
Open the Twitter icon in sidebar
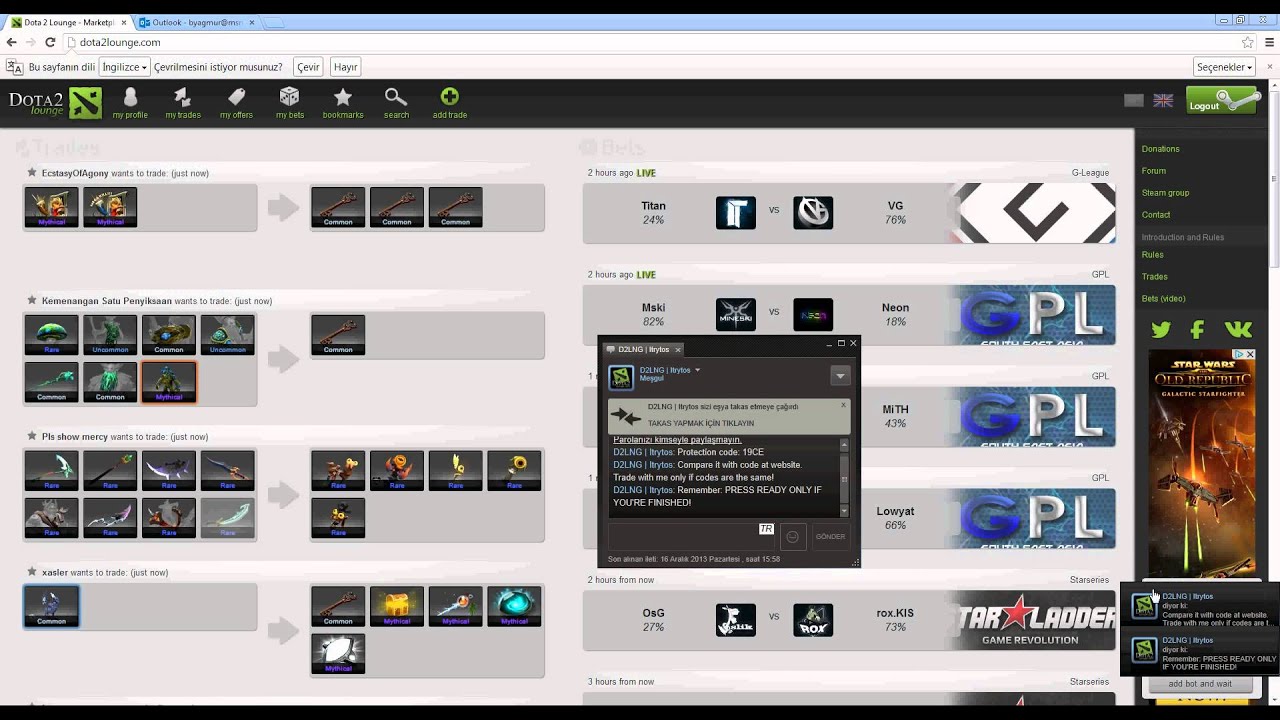[x=1160, y=329]
